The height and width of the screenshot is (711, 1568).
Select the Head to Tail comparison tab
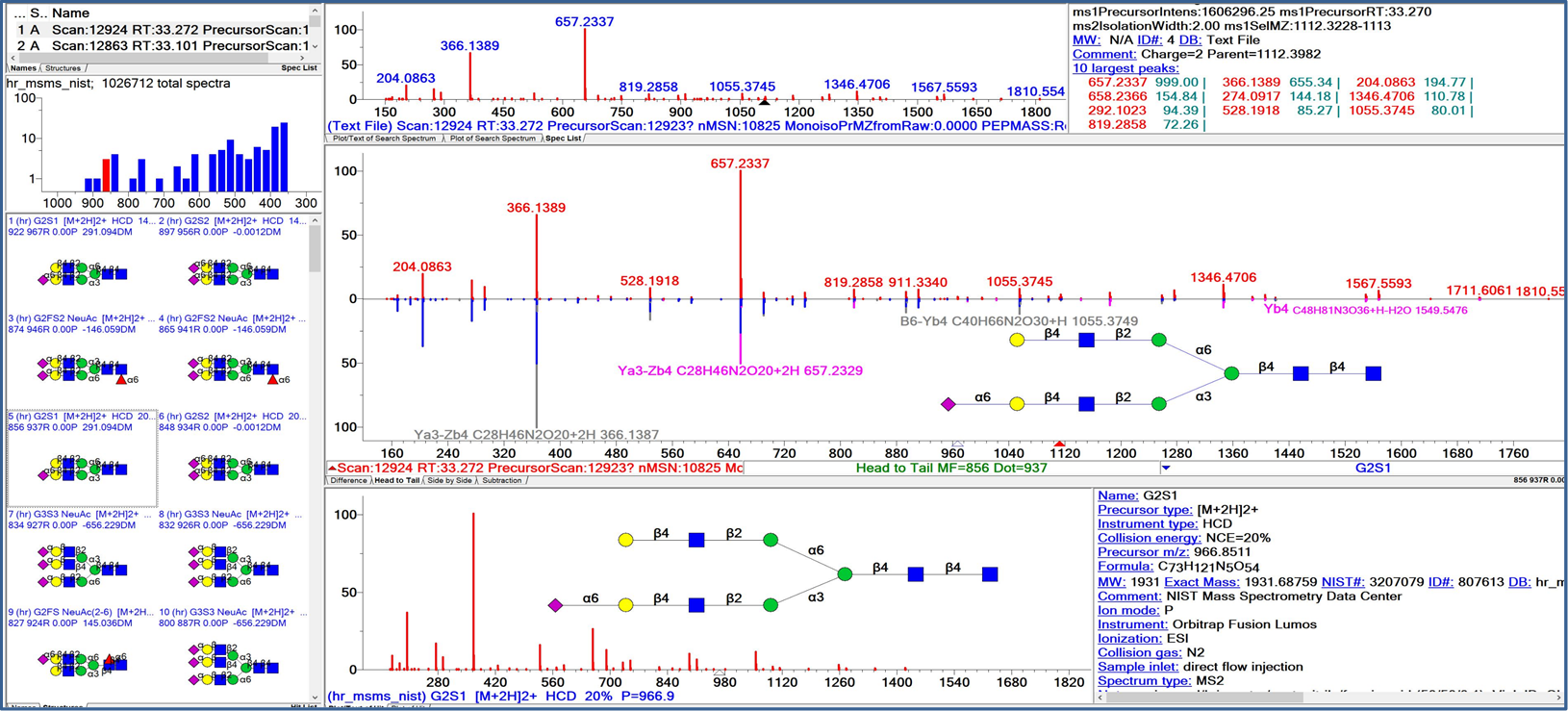[396, 480]
